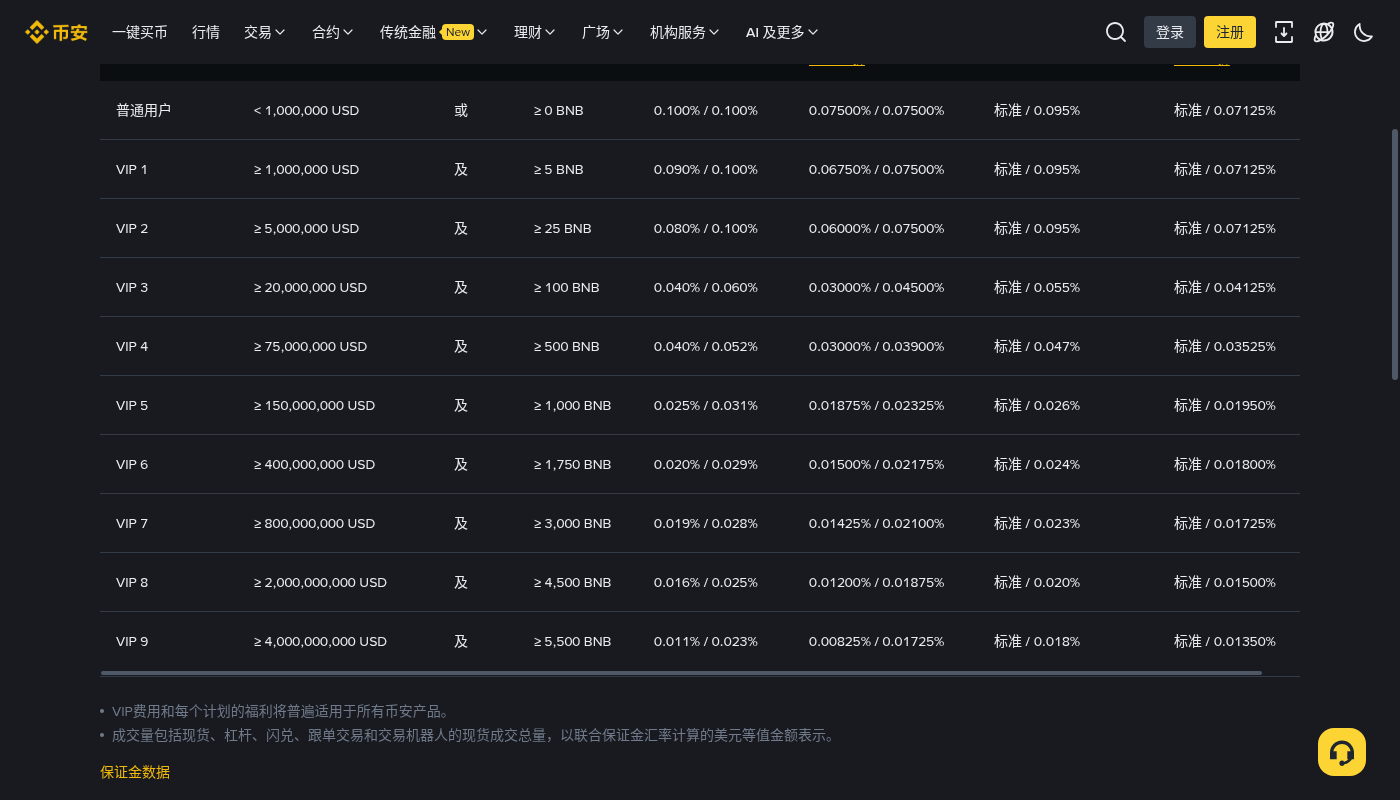Open the 保证金数据 link
The width and height of the screenshot is (1400, 800).
click(x=135, y=772)
